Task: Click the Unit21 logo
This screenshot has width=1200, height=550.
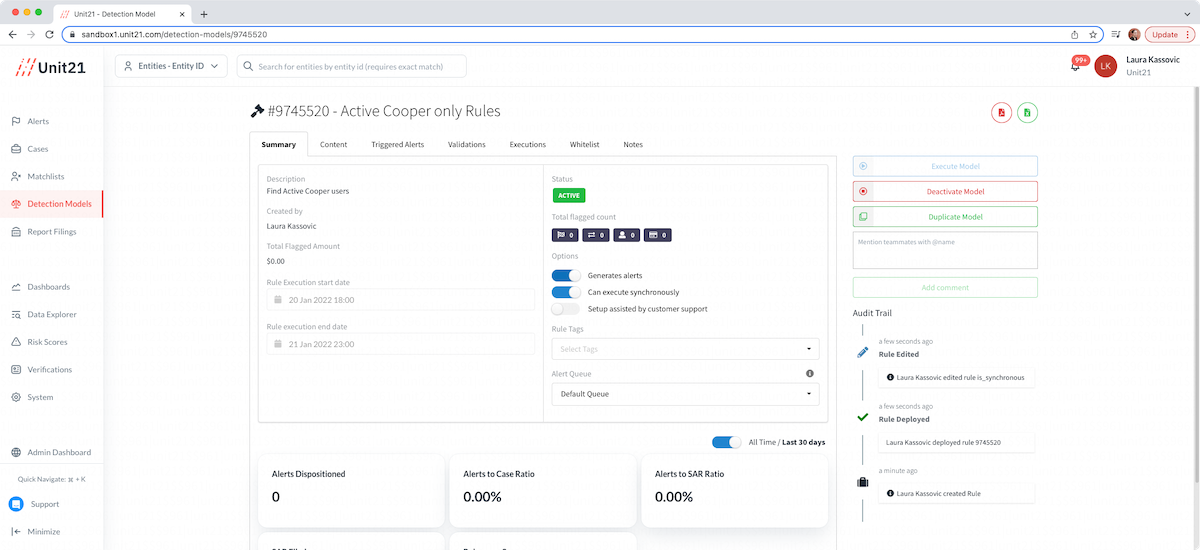Action: [x=49, y=67]
